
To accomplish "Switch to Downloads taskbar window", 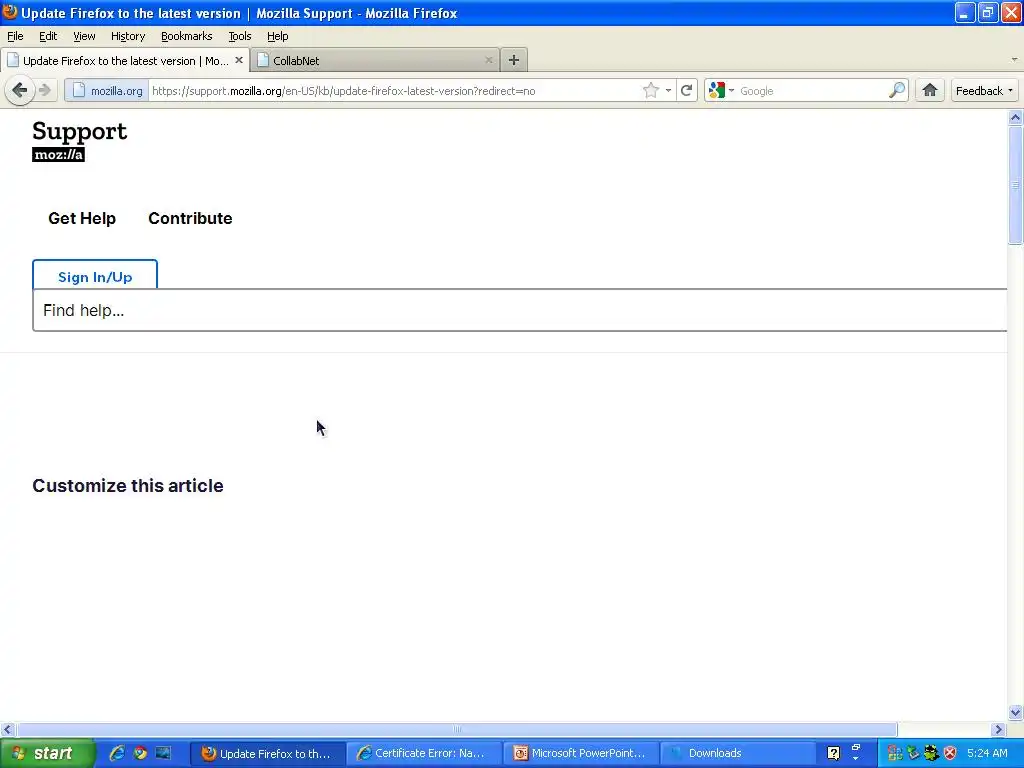I will coord(738,754).
